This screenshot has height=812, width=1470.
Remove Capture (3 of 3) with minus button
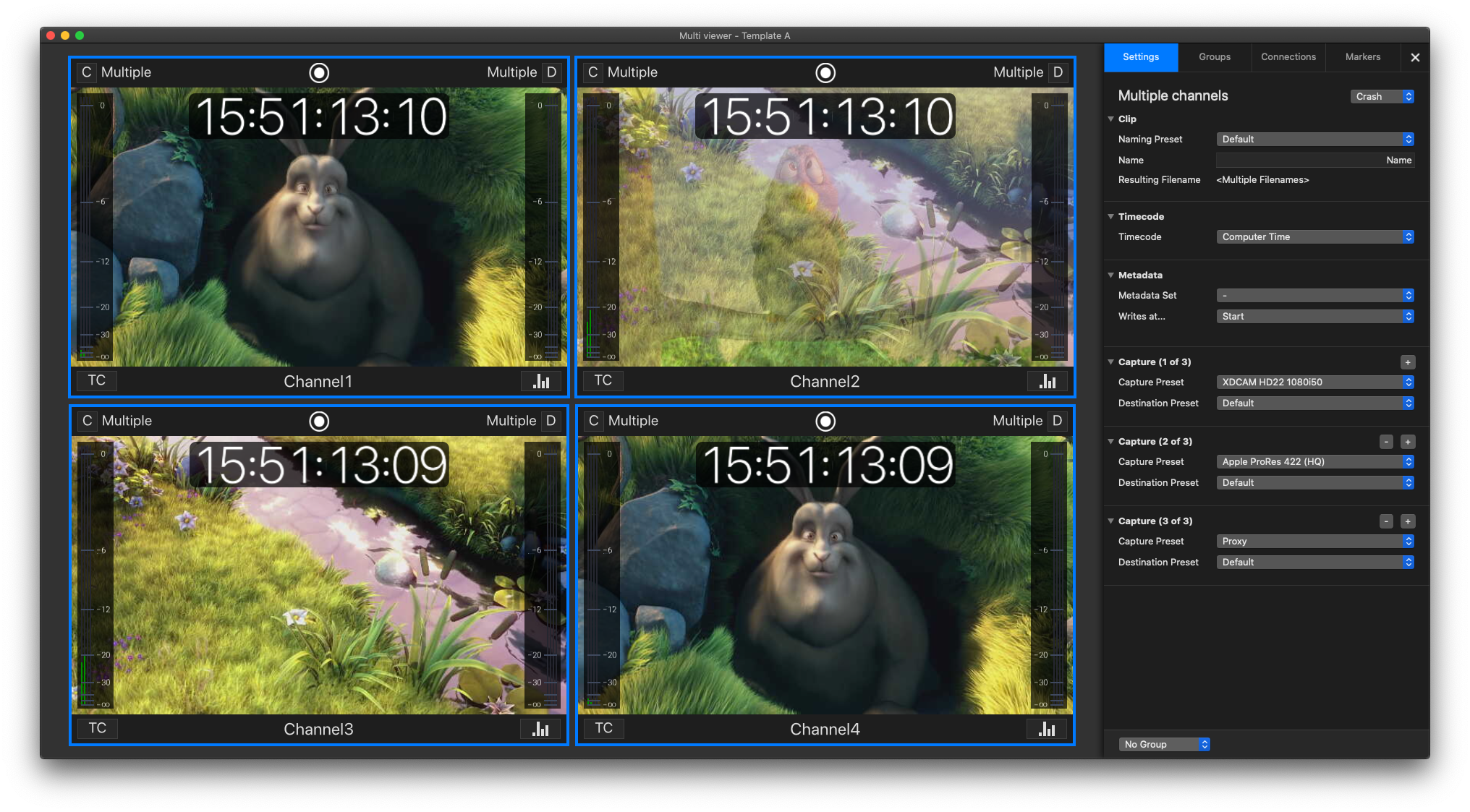click(x=1386, y=521)
